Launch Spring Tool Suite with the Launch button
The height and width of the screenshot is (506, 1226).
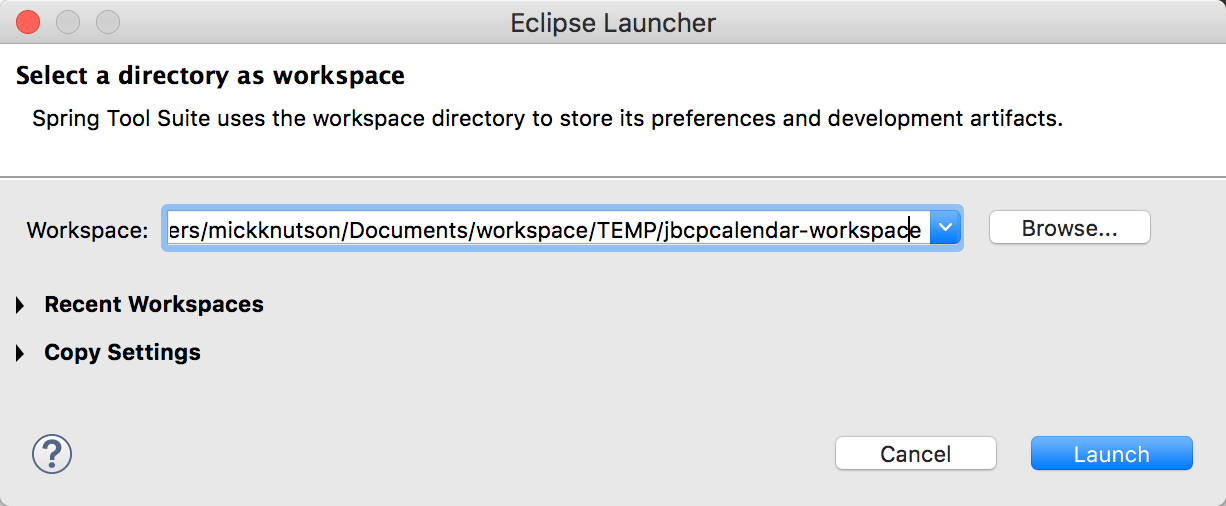1111,454
